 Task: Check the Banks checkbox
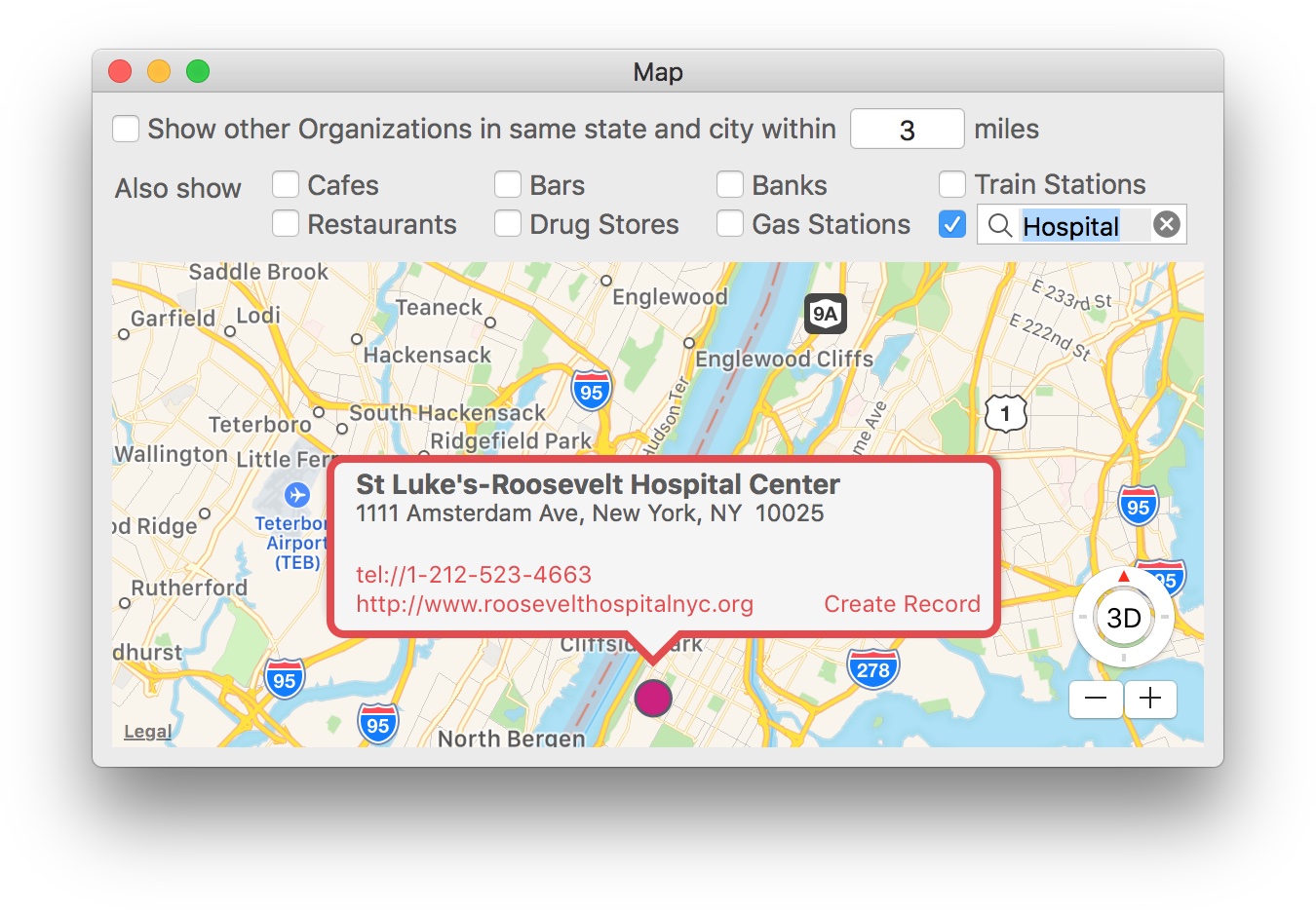(x=730, y=184)
